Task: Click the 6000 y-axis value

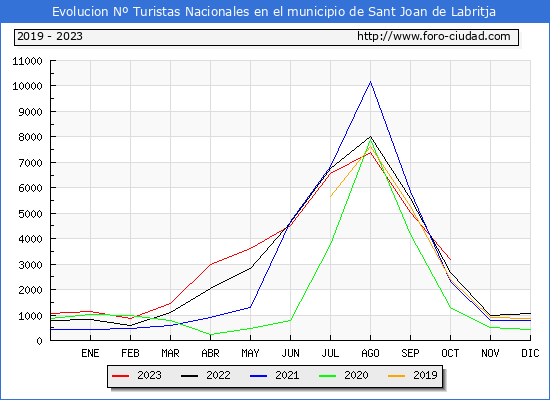Action: tap(31, 188)
